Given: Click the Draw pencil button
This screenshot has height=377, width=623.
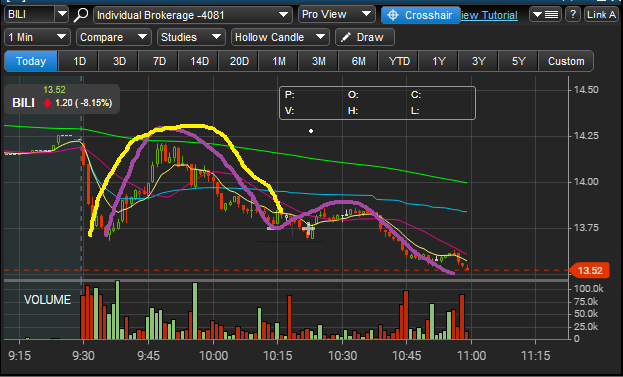Looking at the screenshot, I should pyautogui.click(x=365, y=37).
